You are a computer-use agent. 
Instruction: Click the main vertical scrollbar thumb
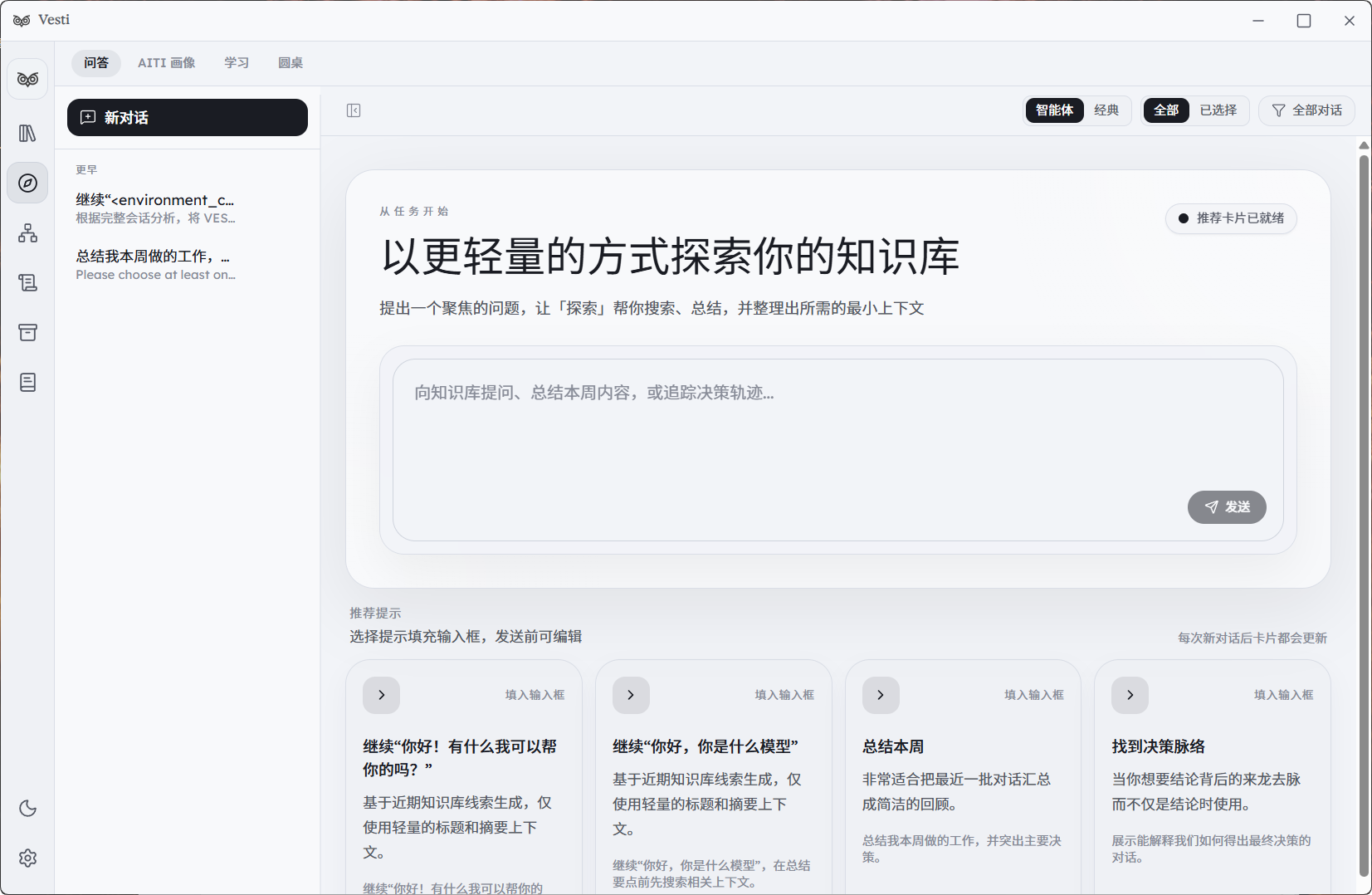(x=1364, y=515)
